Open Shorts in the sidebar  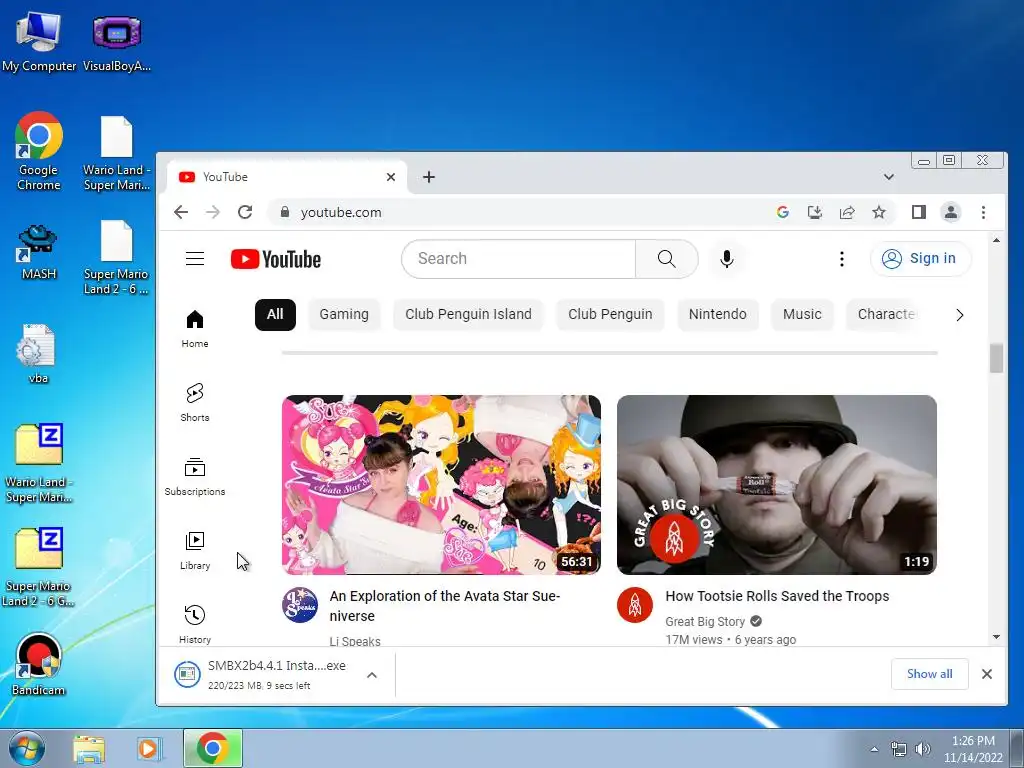(195, 402)
